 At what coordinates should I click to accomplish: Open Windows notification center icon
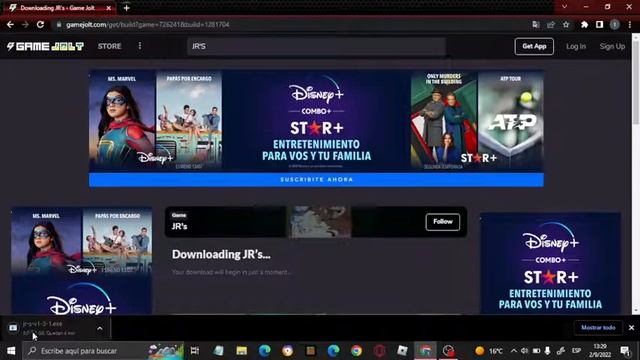point(624,351)
